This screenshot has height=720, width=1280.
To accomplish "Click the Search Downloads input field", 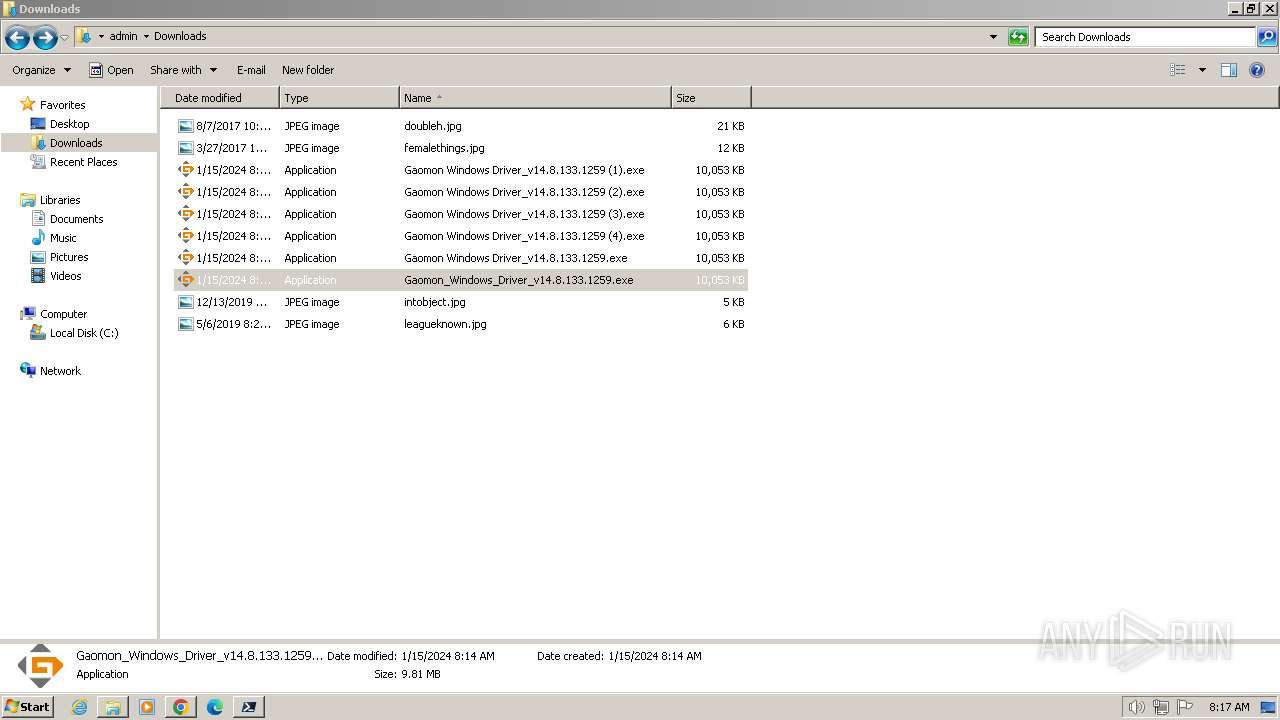I will click(1145, 37).
